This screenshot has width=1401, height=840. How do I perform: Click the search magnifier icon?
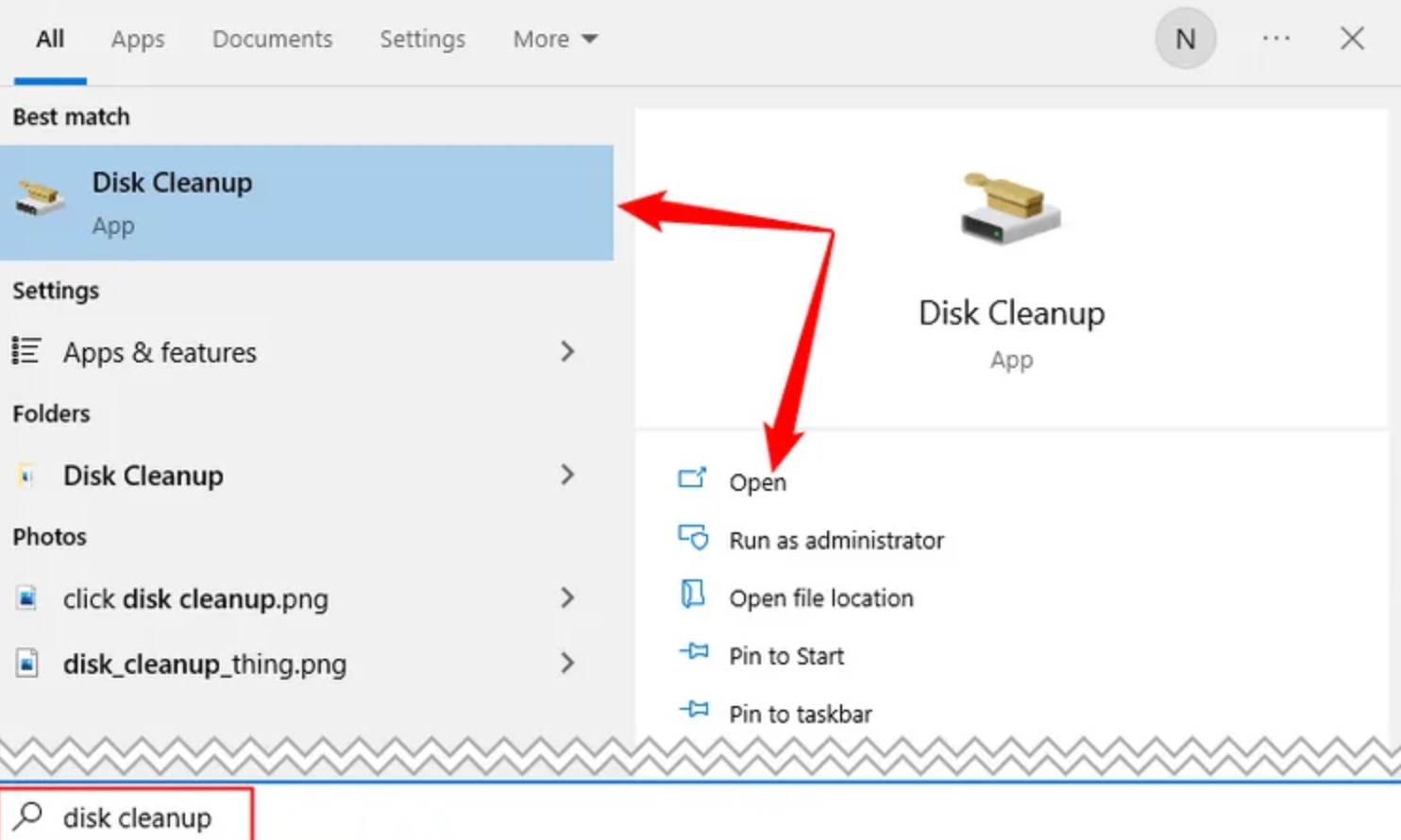point(28,815)
